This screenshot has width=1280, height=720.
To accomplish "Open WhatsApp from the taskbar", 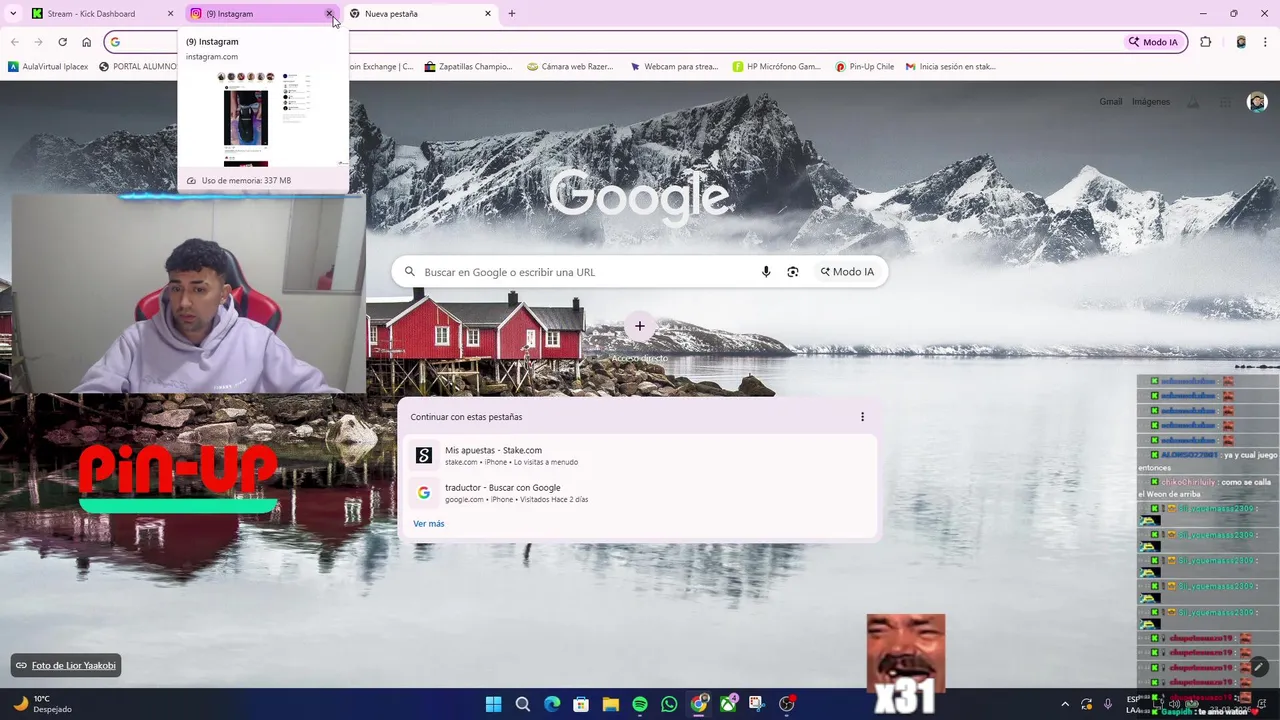I will (x=669, y=704).
